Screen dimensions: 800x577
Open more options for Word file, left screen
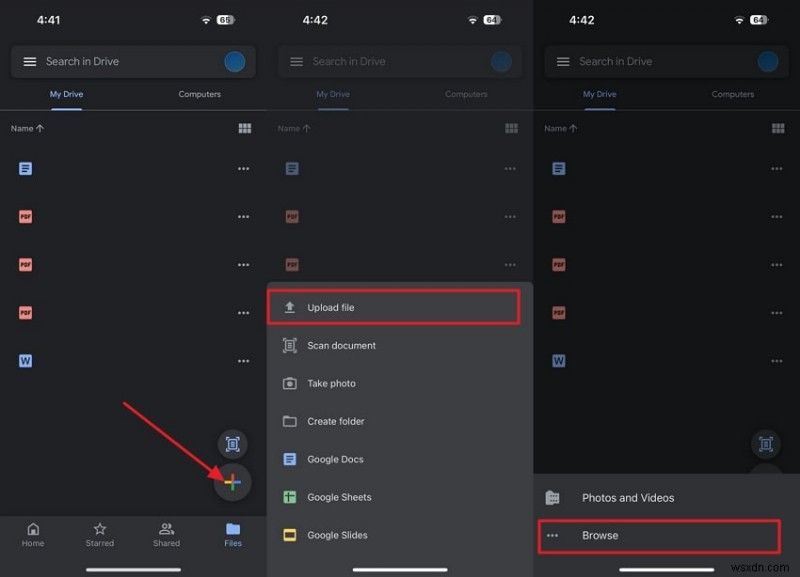[x=243, y=361]
